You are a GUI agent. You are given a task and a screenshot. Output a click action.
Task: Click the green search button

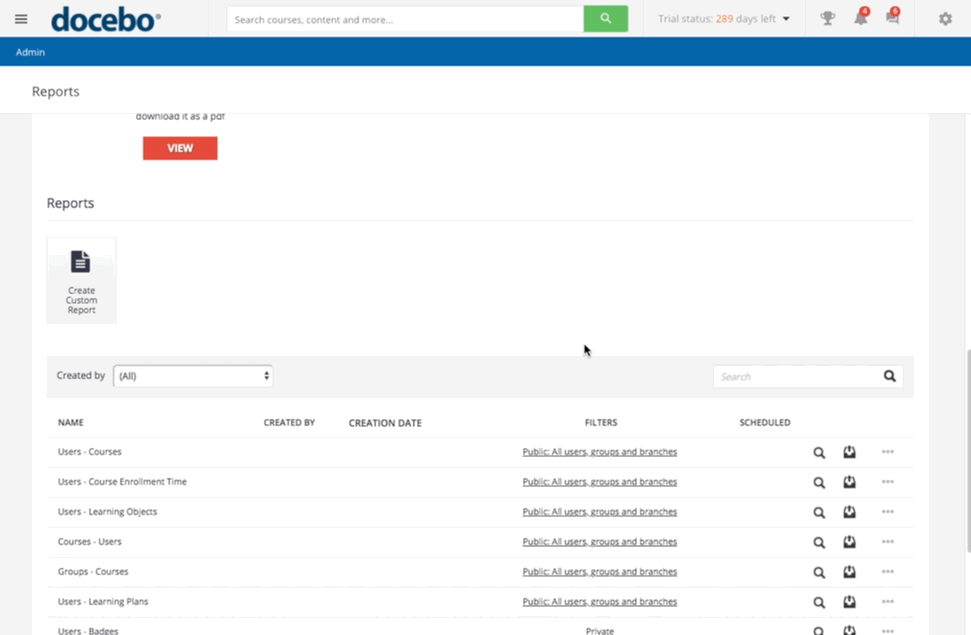click(x=605, y=19)
